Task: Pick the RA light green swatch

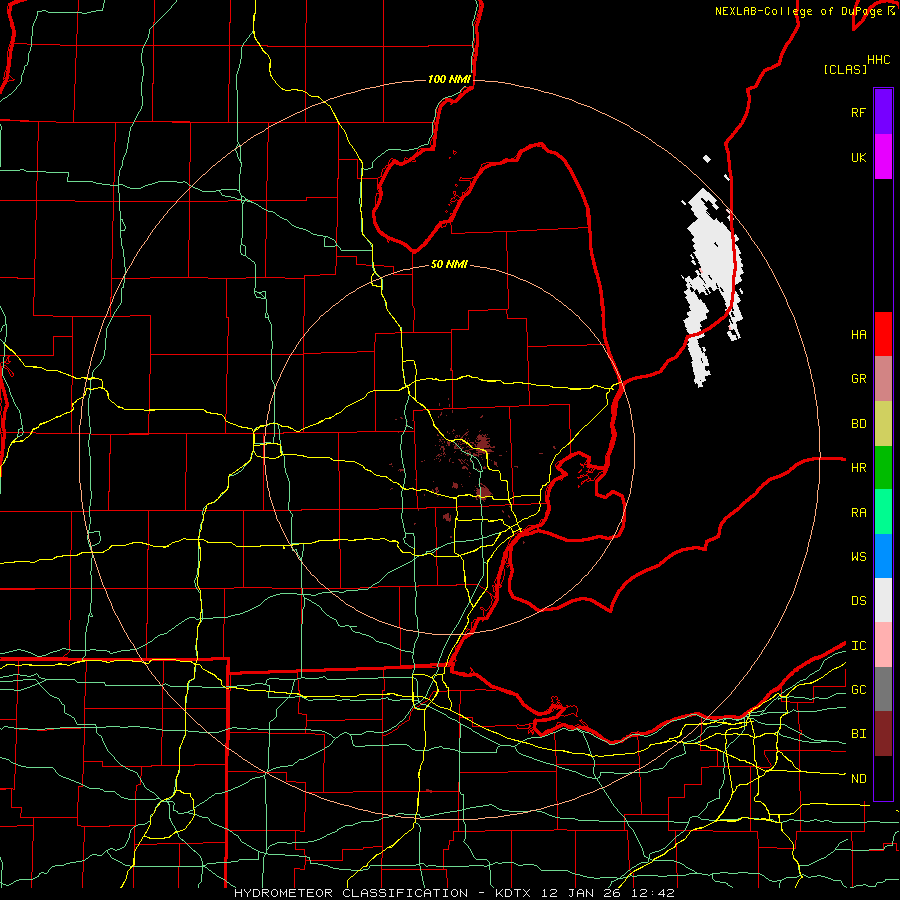Action: [x=883, y=512]
